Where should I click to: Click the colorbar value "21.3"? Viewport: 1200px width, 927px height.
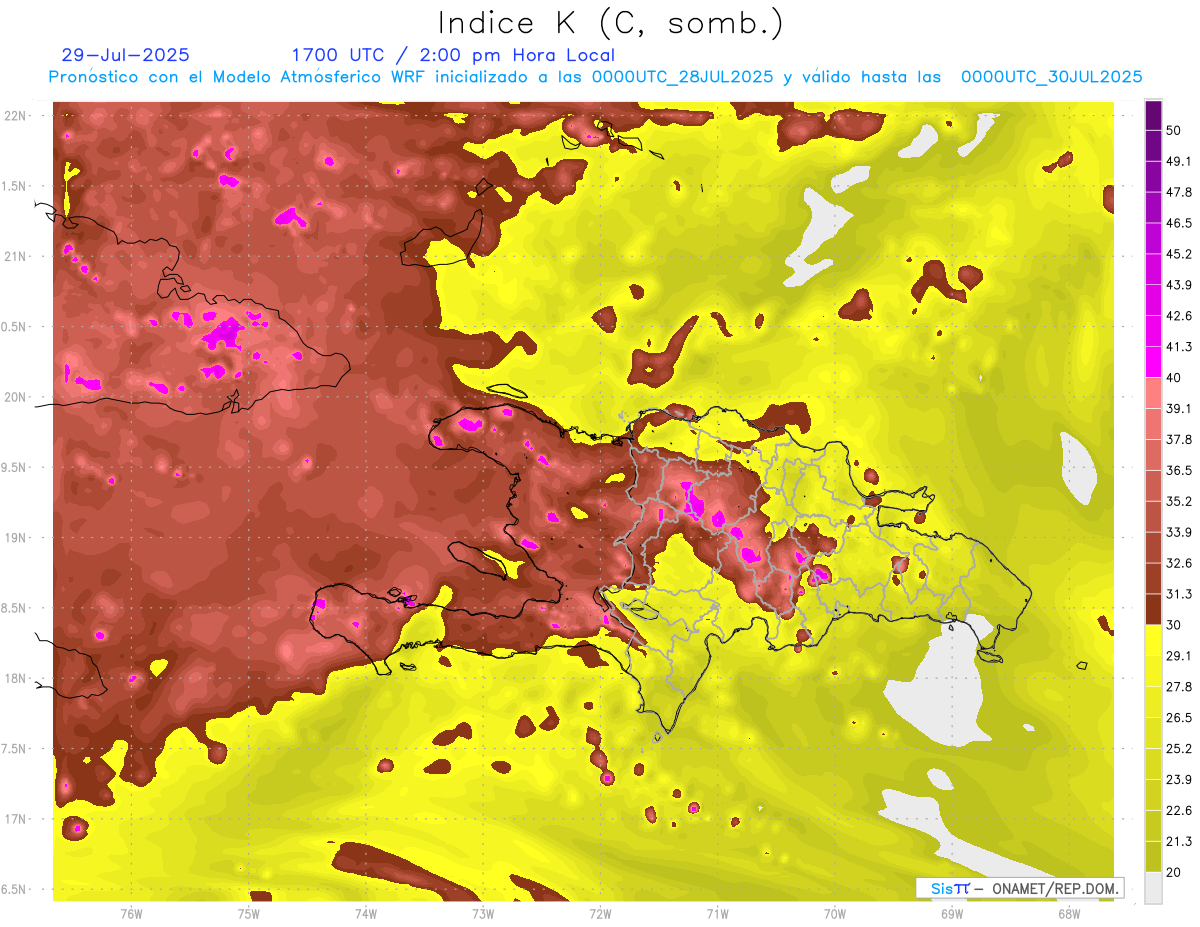pyautogui.click(x=1179, y=842)
